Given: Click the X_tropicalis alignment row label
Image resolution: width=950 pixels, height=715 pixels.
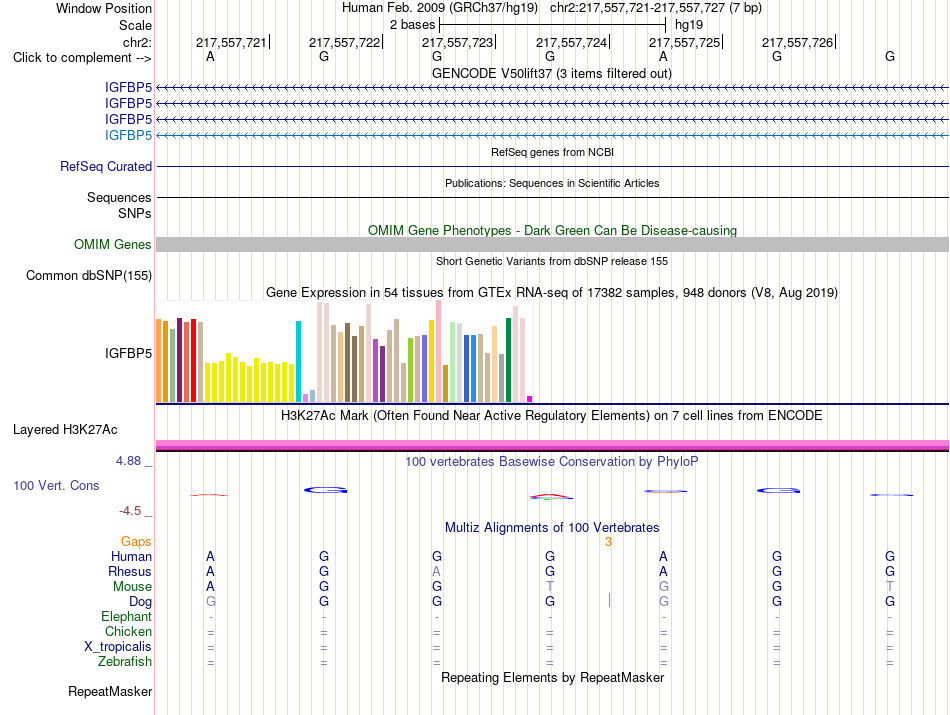Looking at the screenshot, I should coord(118,647).
